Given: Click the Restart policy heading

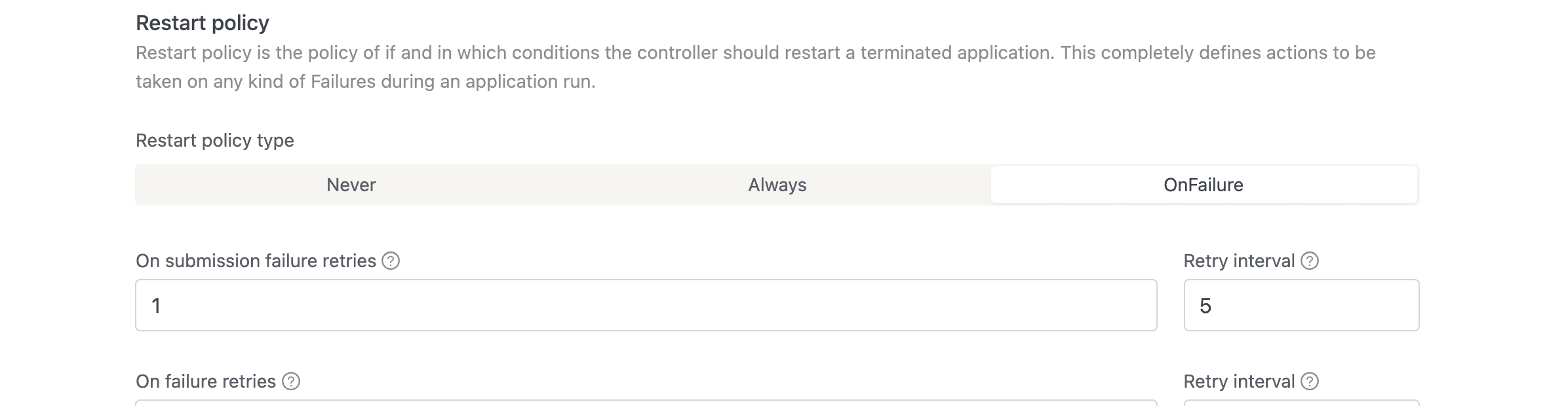Looking at the screenshot, I should point(203,23).
